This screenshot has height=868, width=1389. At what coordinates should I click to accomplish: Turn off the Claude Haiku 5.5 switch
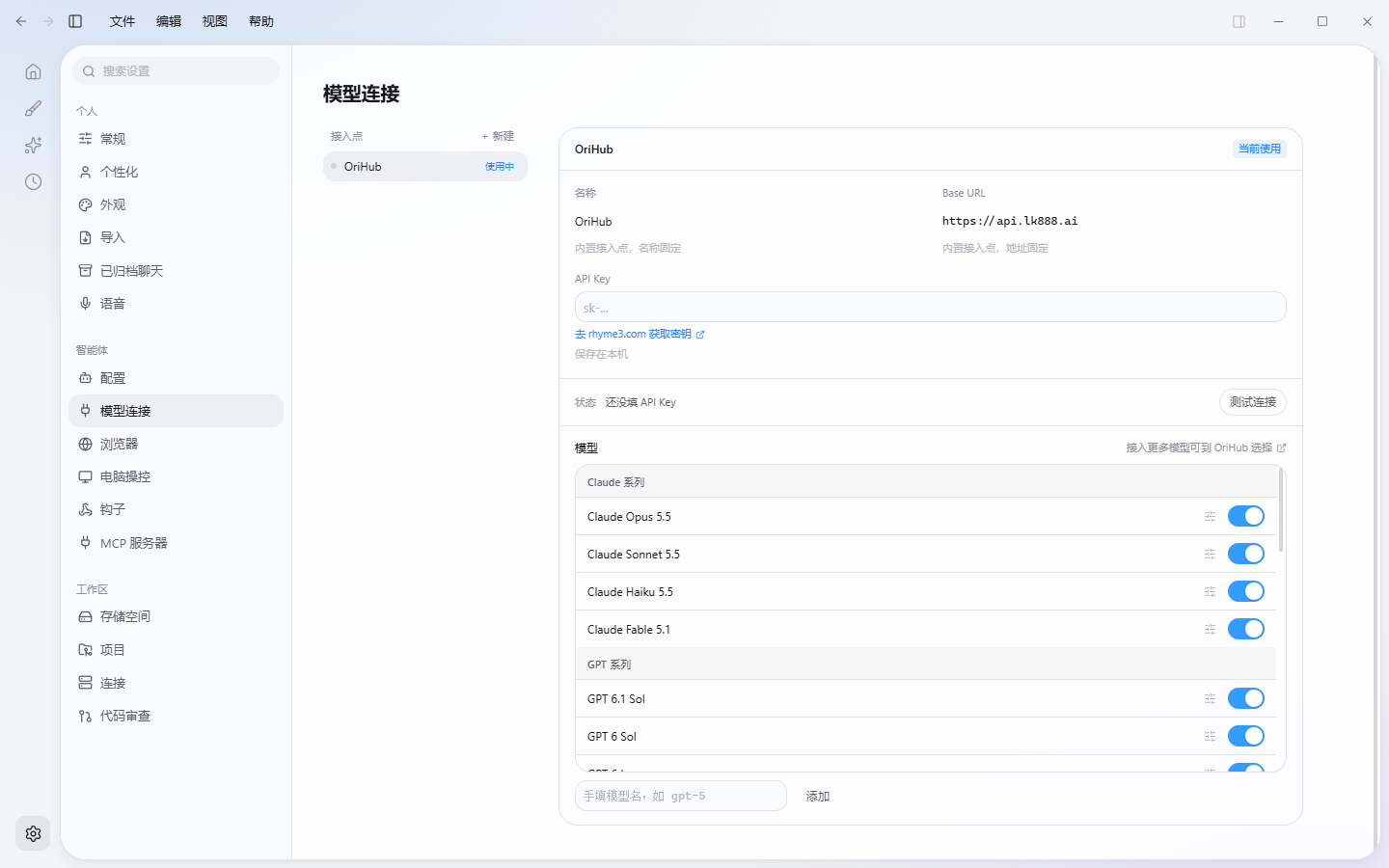(1246, 591)
